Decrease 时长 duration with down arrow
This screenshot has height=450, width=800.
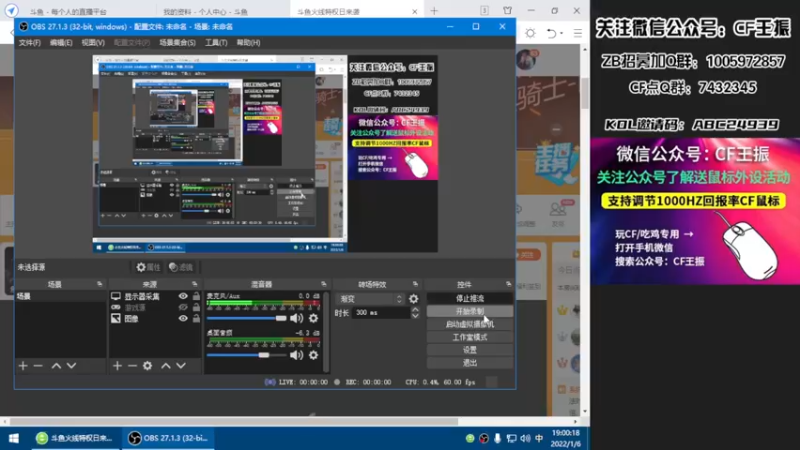click(415, 316)
